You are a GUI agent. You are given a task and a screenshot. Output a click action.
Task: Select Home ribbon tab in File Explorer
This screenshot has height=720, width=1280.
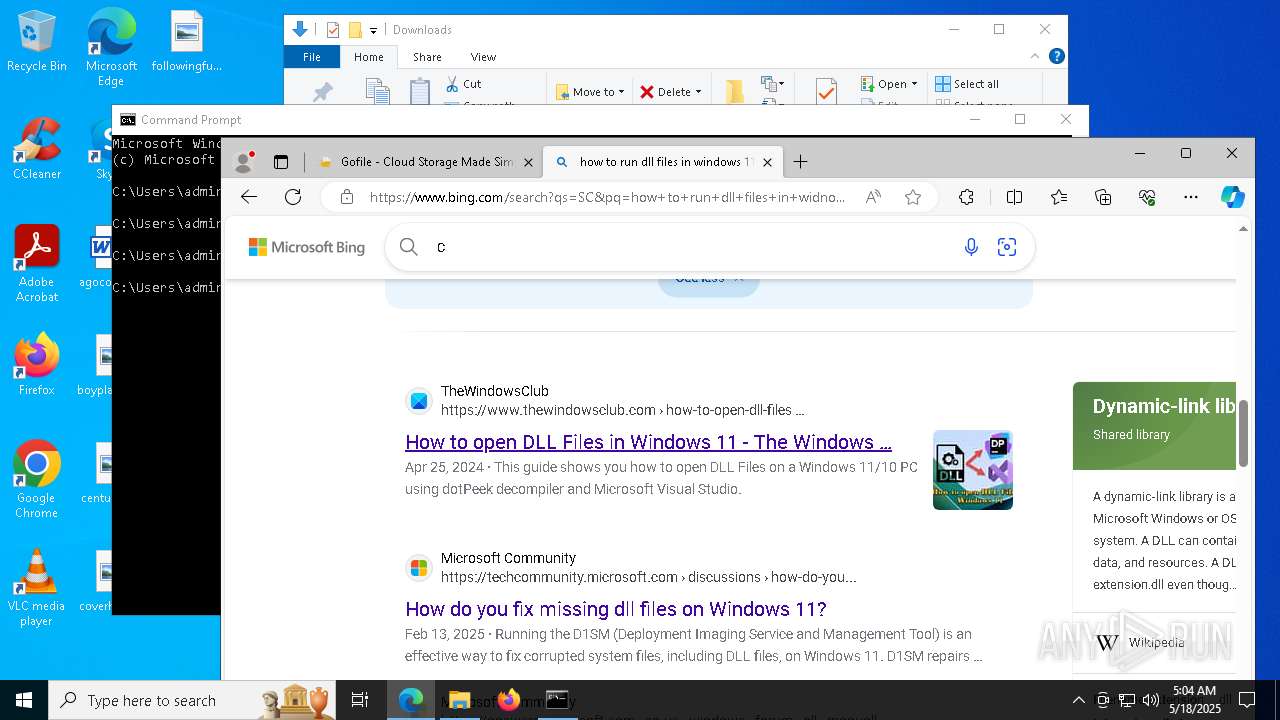click(368, 57)
